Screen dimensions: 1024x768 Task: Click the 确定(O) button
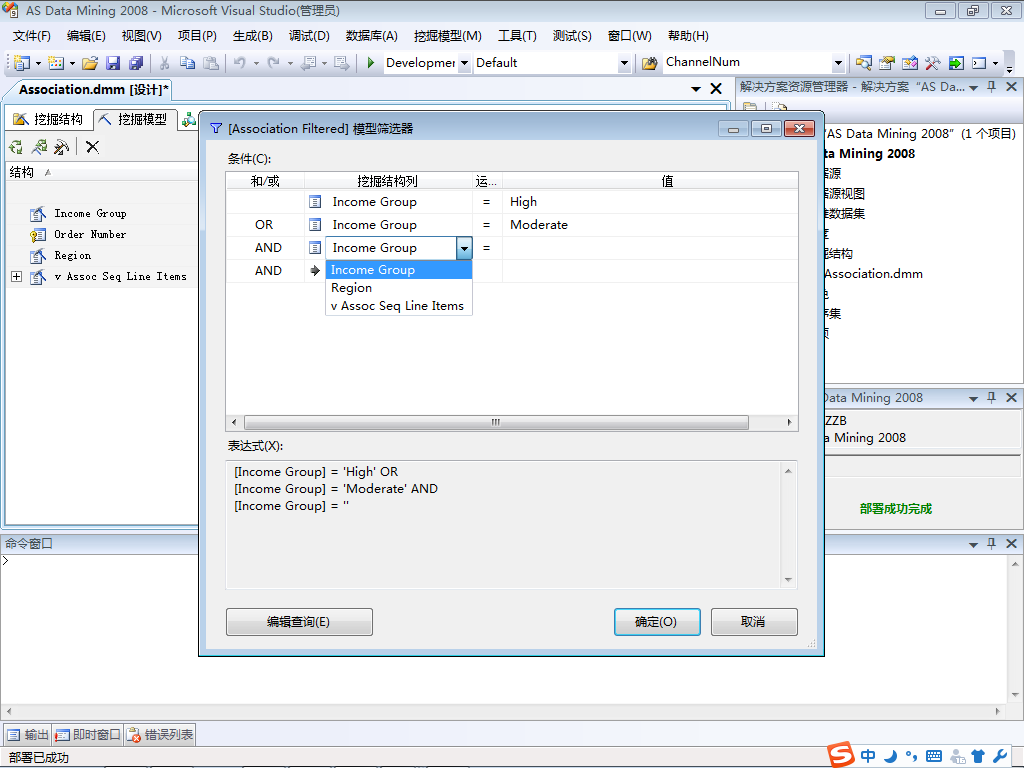pyautogui.click(x=657, y=622)
